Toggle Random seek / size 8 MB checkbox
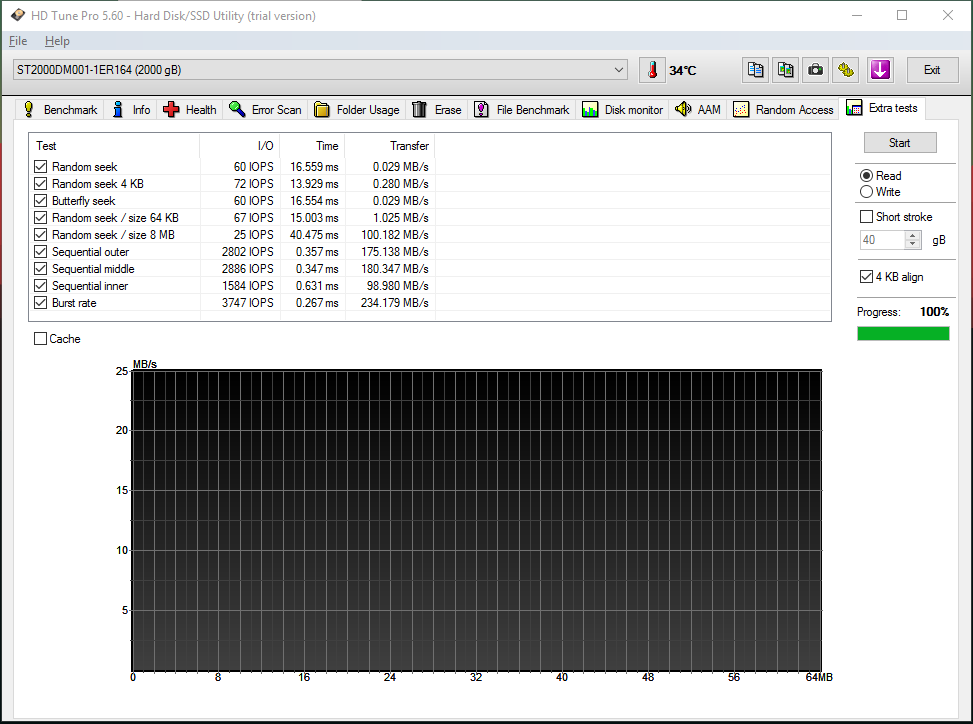Screen dimensions: 973x724 pos(40,235)
